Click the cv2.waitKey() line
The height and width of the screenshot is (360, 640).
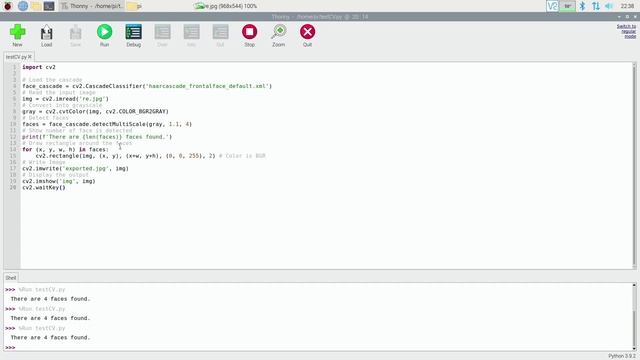click(x=44, y=188)
